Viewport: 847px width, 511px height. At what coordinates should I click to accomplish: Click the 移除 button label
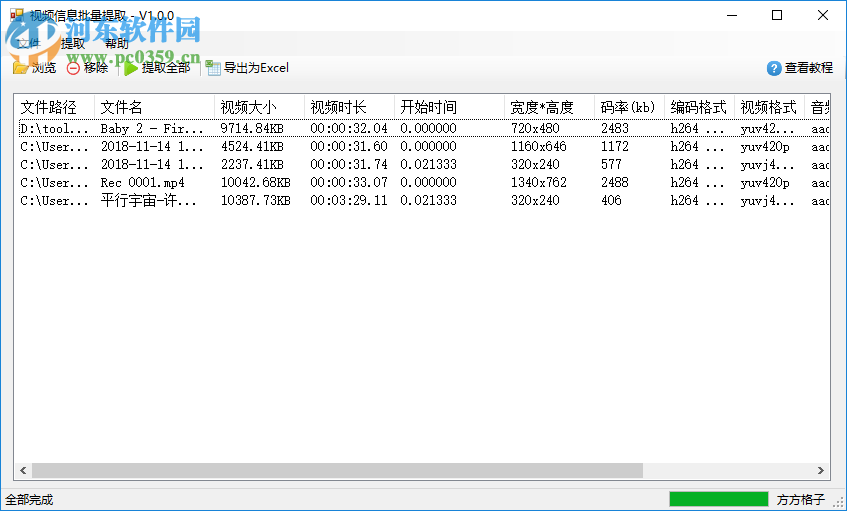coord(96,68)
